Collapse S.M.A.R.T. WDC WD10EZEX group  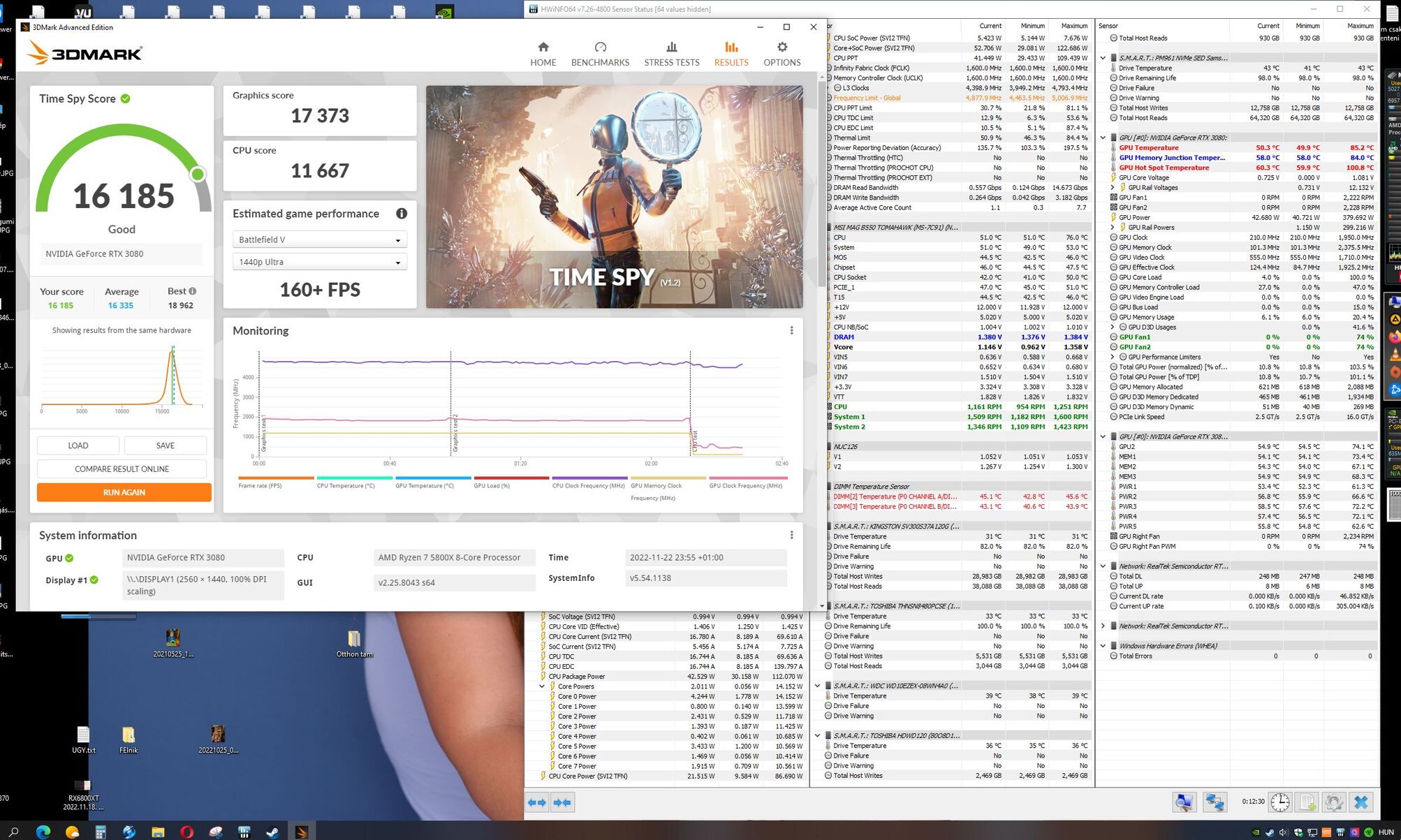click(817, 686)
